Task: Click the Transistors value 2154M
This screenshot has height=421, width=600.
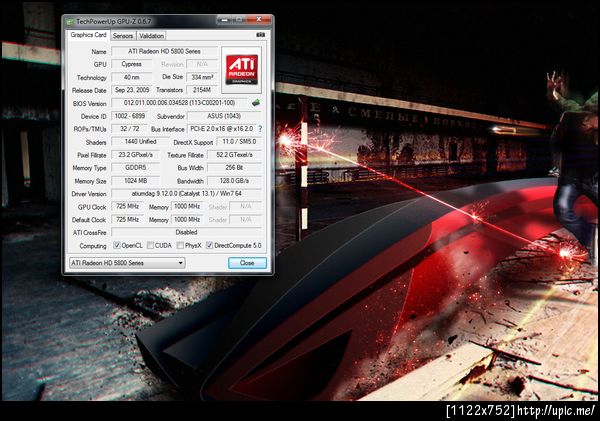Action: (x=202, y=90)
